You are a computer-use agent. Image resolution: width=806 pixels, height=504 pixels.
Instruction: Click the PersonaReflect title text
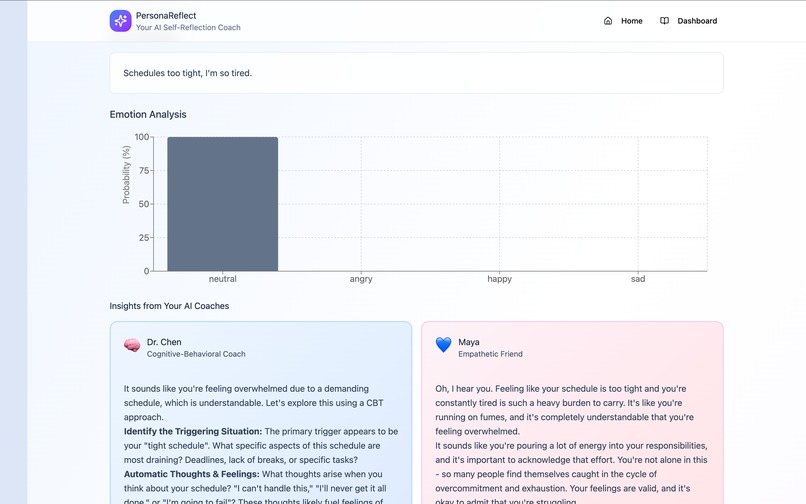[166, 16]
